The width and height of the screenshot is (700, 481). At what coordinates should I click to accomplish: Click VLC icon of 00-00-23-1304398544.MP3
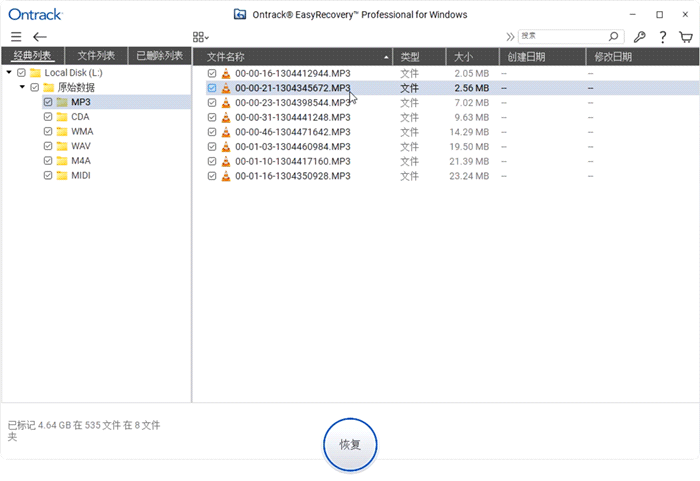[x=226, y=103]
